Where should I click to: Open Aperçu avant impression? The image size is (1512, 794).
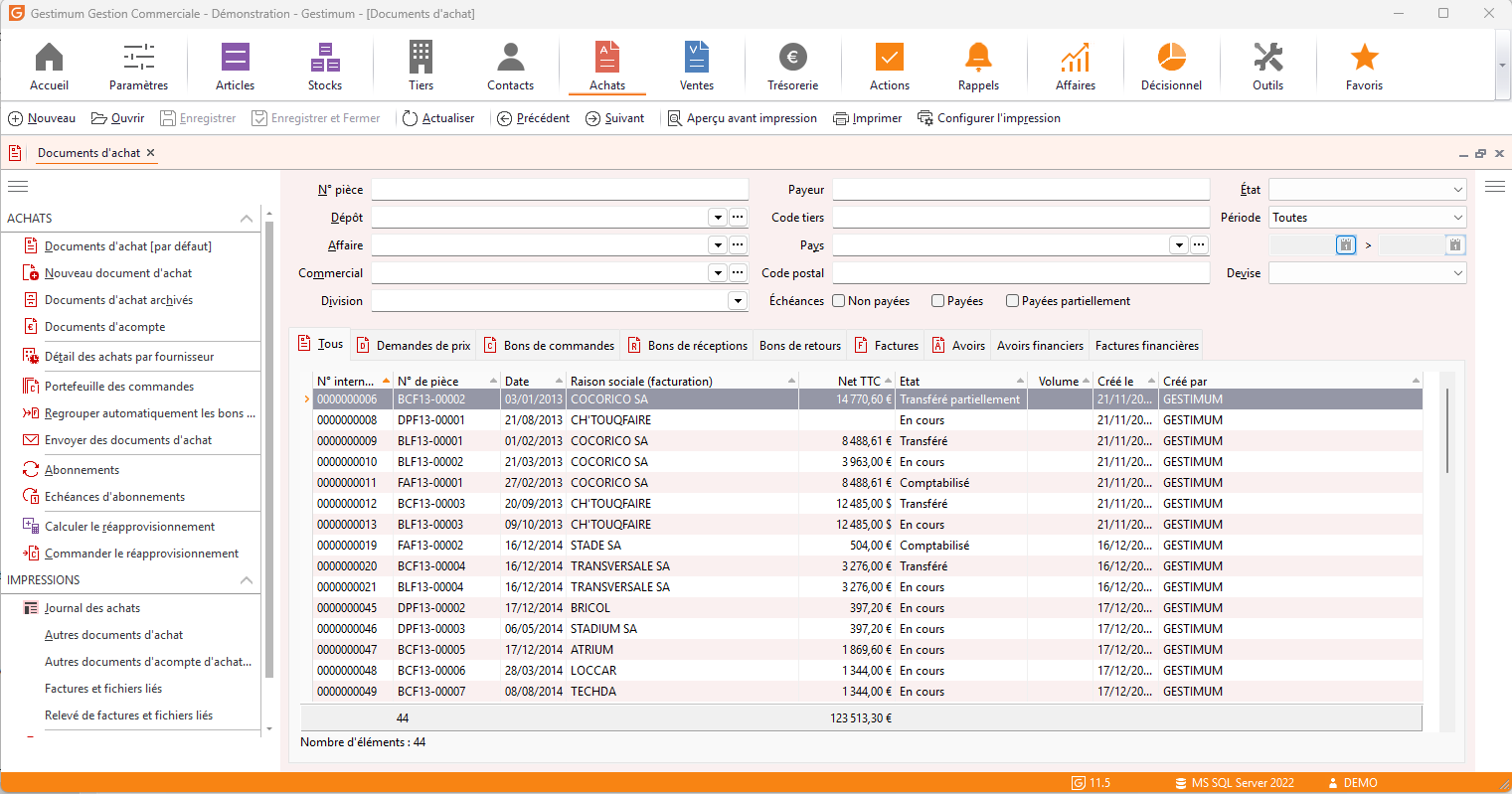coord(743,118)
